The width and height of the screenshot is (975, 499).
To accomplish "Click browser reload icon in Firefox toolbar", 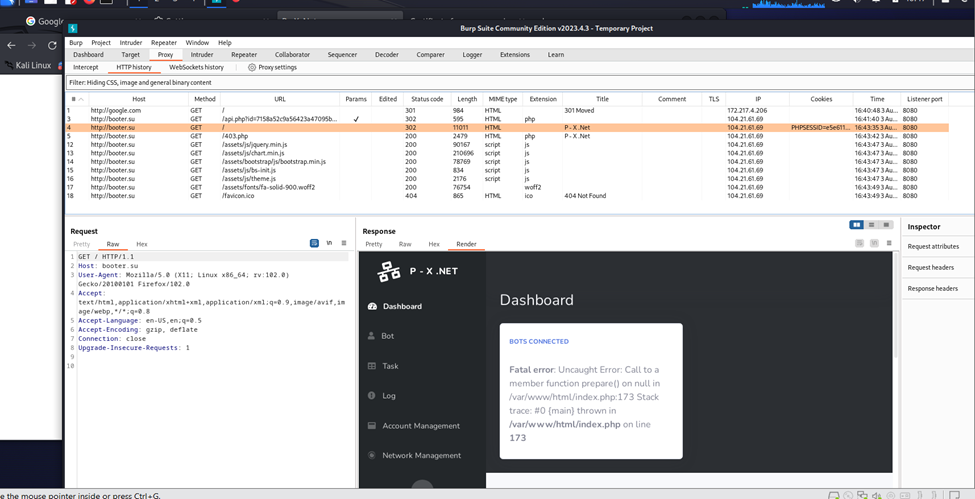I will click(52, 45).
